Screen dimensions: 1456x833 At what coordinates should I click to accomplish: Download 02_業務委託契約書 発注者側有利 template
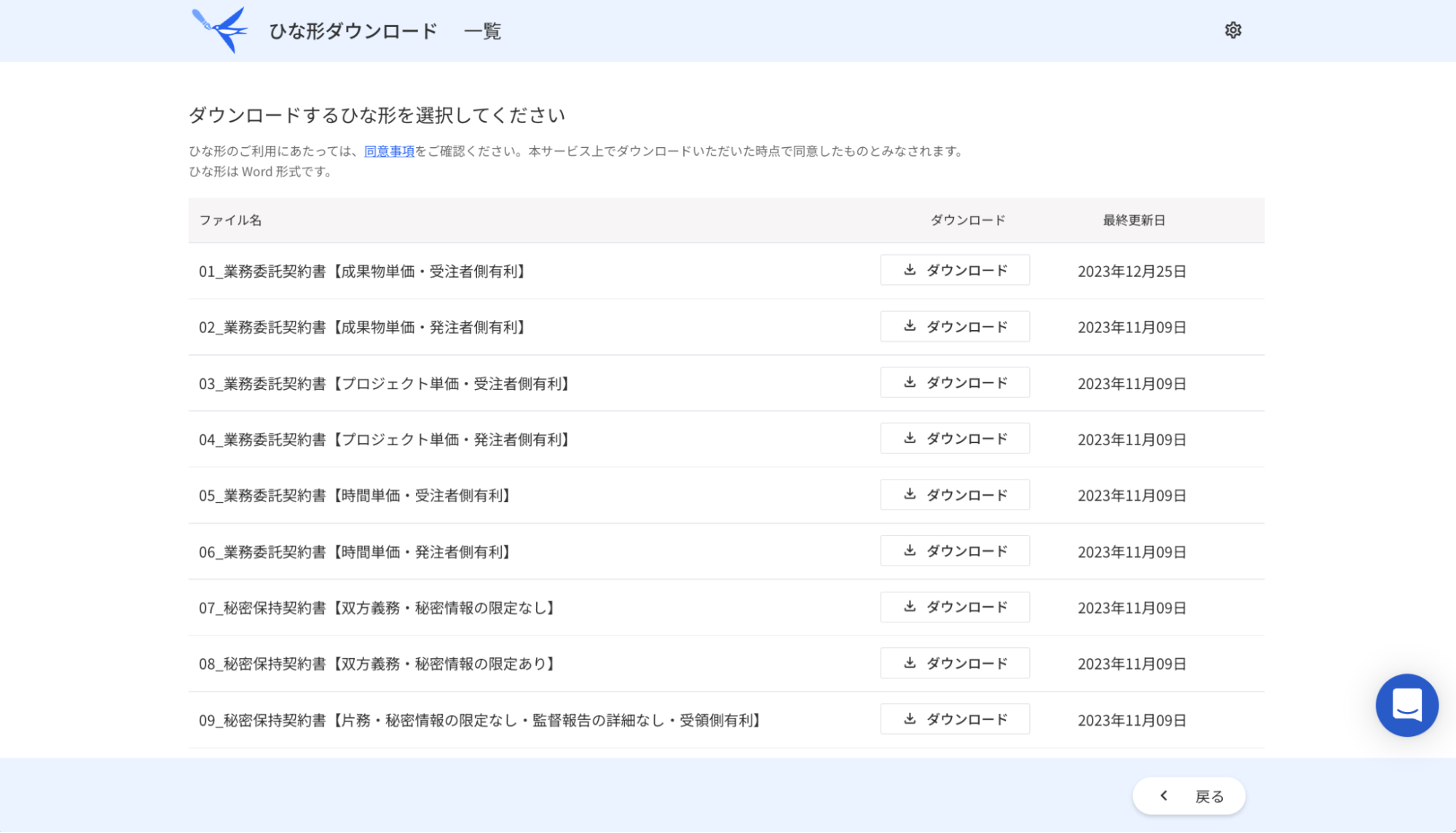(954, 326)
